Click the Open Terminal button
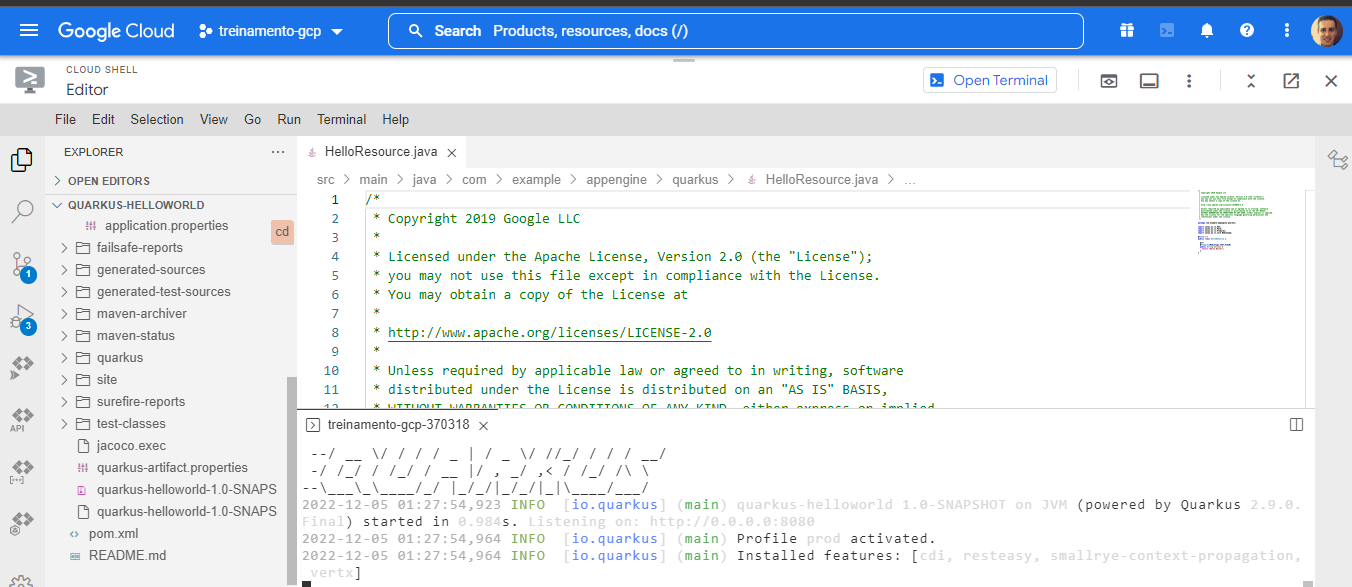The image size is (1352, 587). pos(989,79)
